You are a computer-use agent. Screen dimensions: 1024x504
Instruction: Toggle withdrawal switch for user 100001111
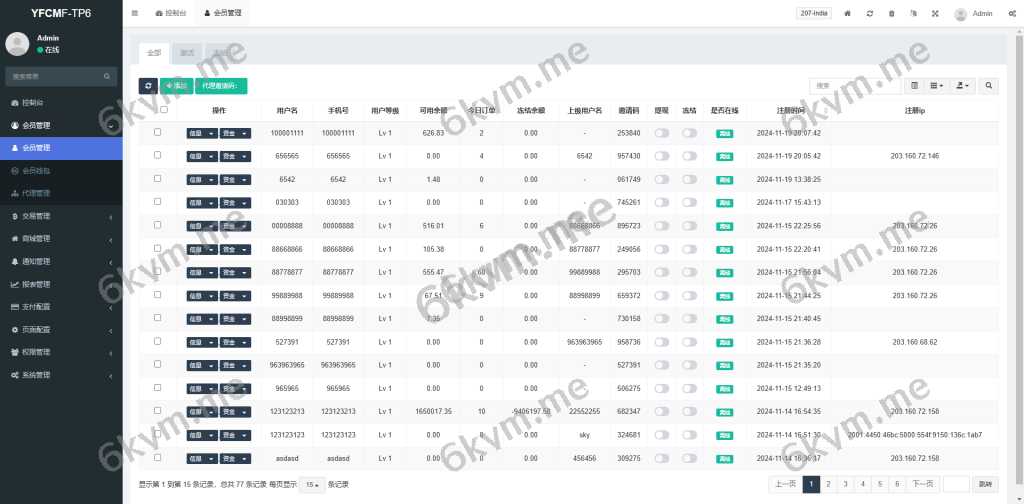(x=661, y=133)
